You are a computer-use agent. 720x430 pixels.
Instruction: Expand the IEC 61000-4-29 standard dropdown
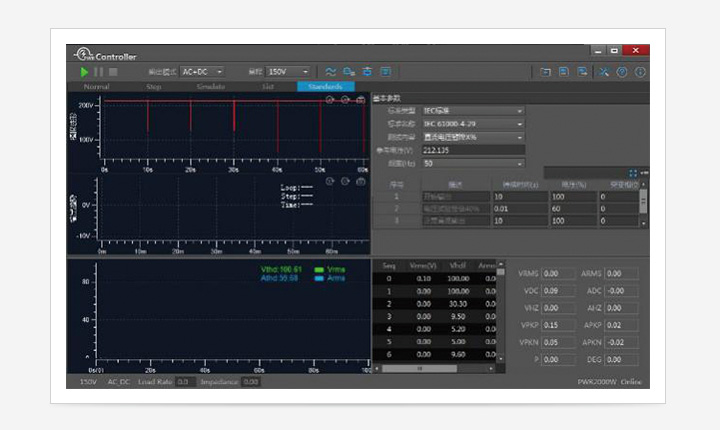coord(473,124)
